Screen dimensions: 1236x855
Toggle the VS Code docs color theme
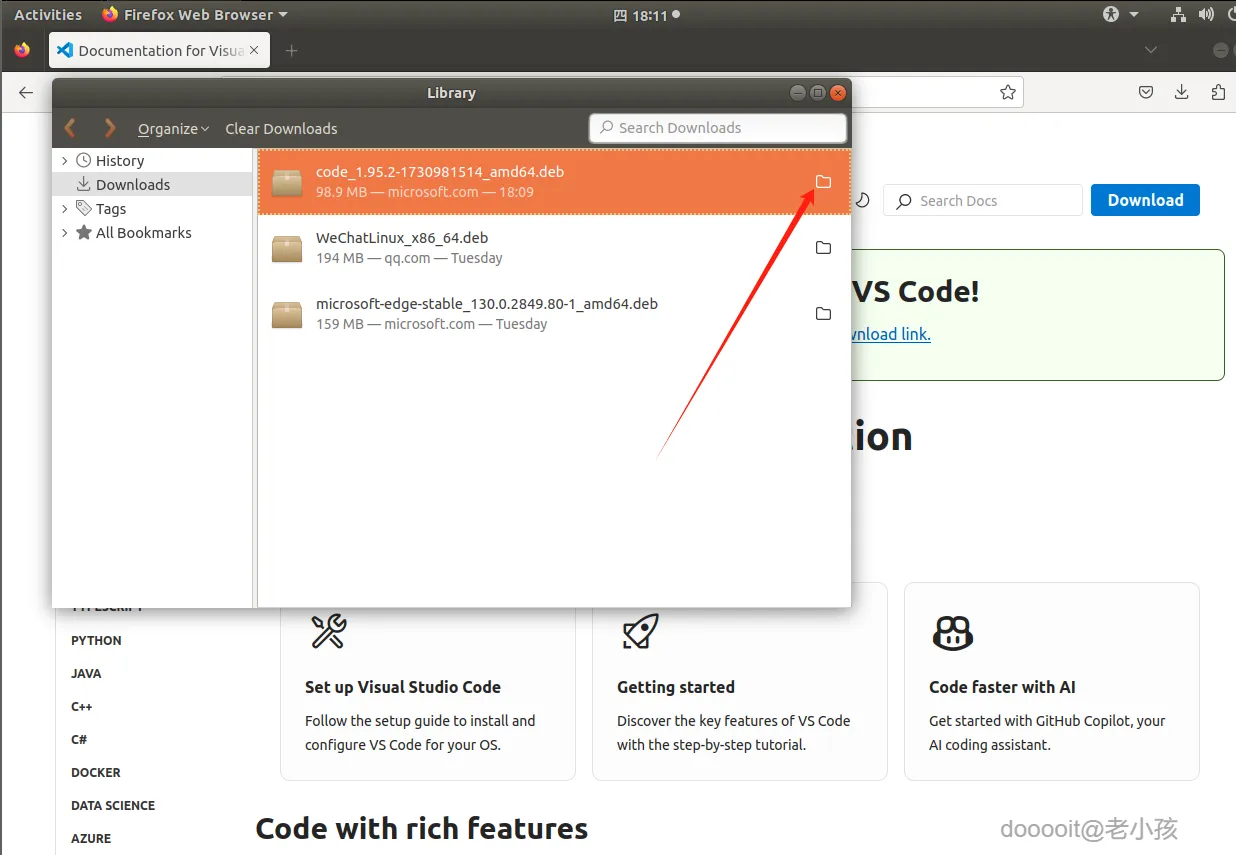863,200
